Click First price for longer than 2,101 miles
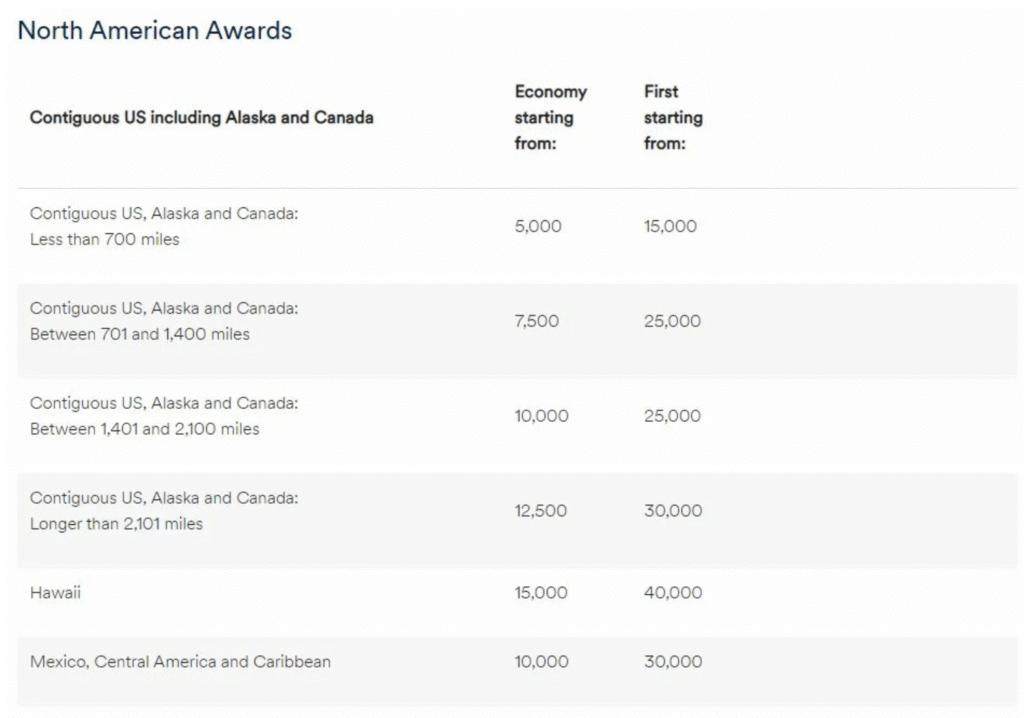 click(673, 511)
